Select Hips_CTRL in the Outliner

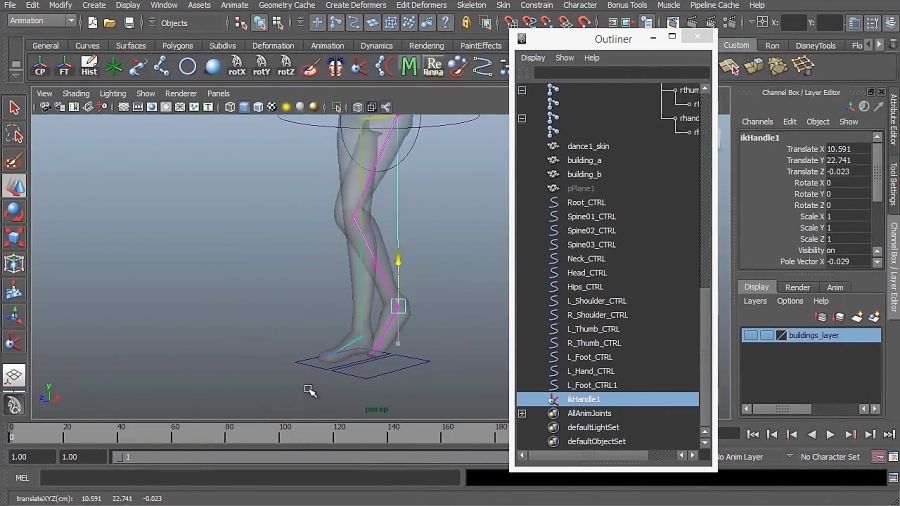585,286
